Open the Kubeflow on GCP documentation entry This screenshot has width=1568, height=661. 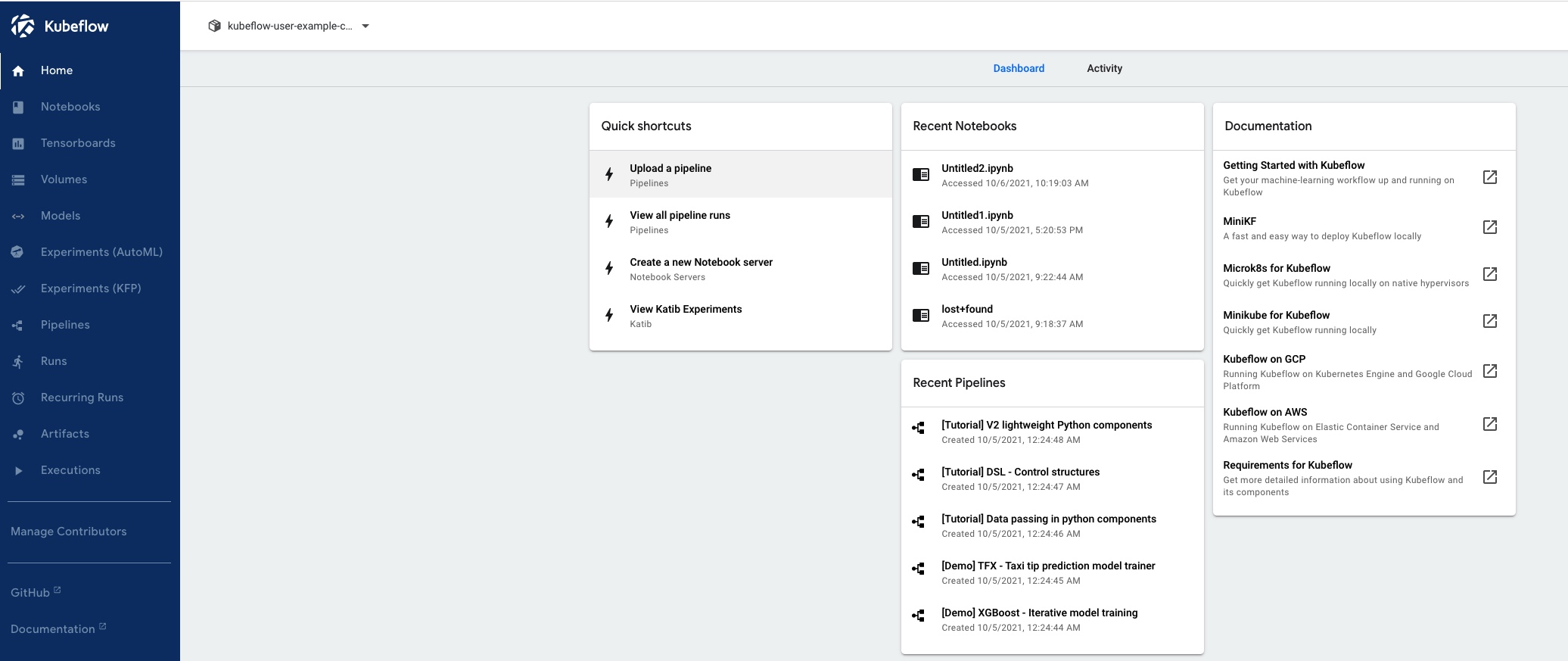(x=1364, y=372)
